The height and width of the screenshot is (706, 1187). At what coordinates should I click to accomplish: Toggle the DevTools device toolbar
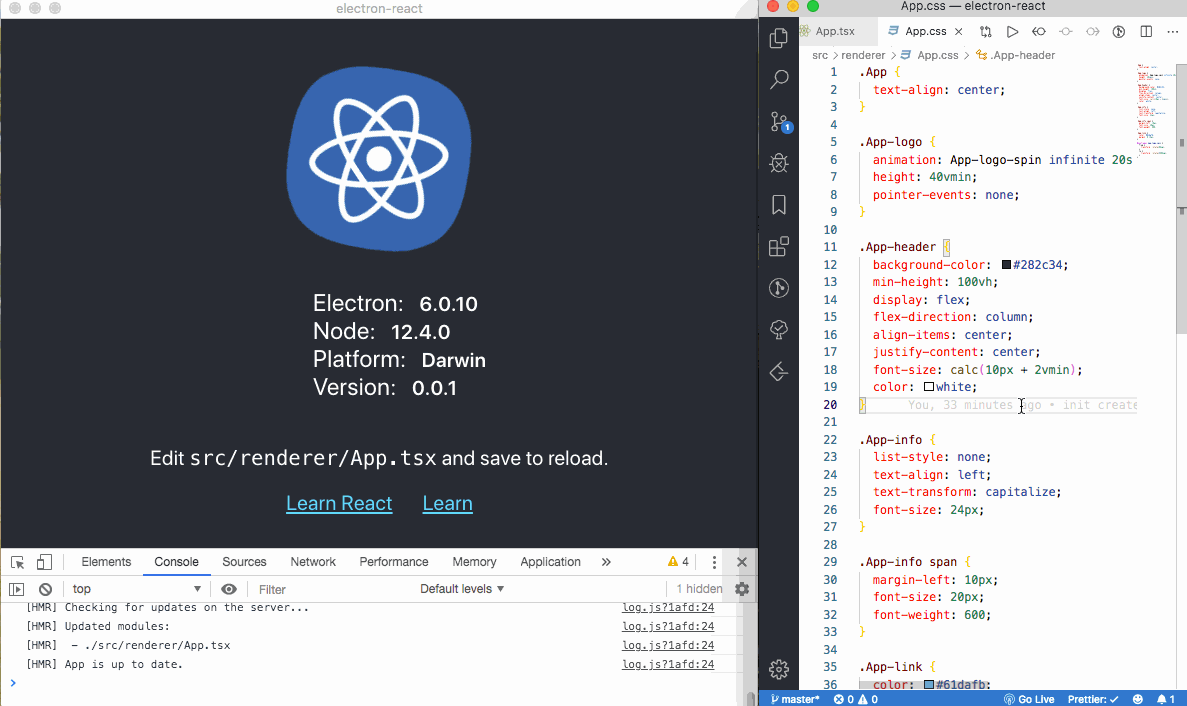[x=45, y=562]
